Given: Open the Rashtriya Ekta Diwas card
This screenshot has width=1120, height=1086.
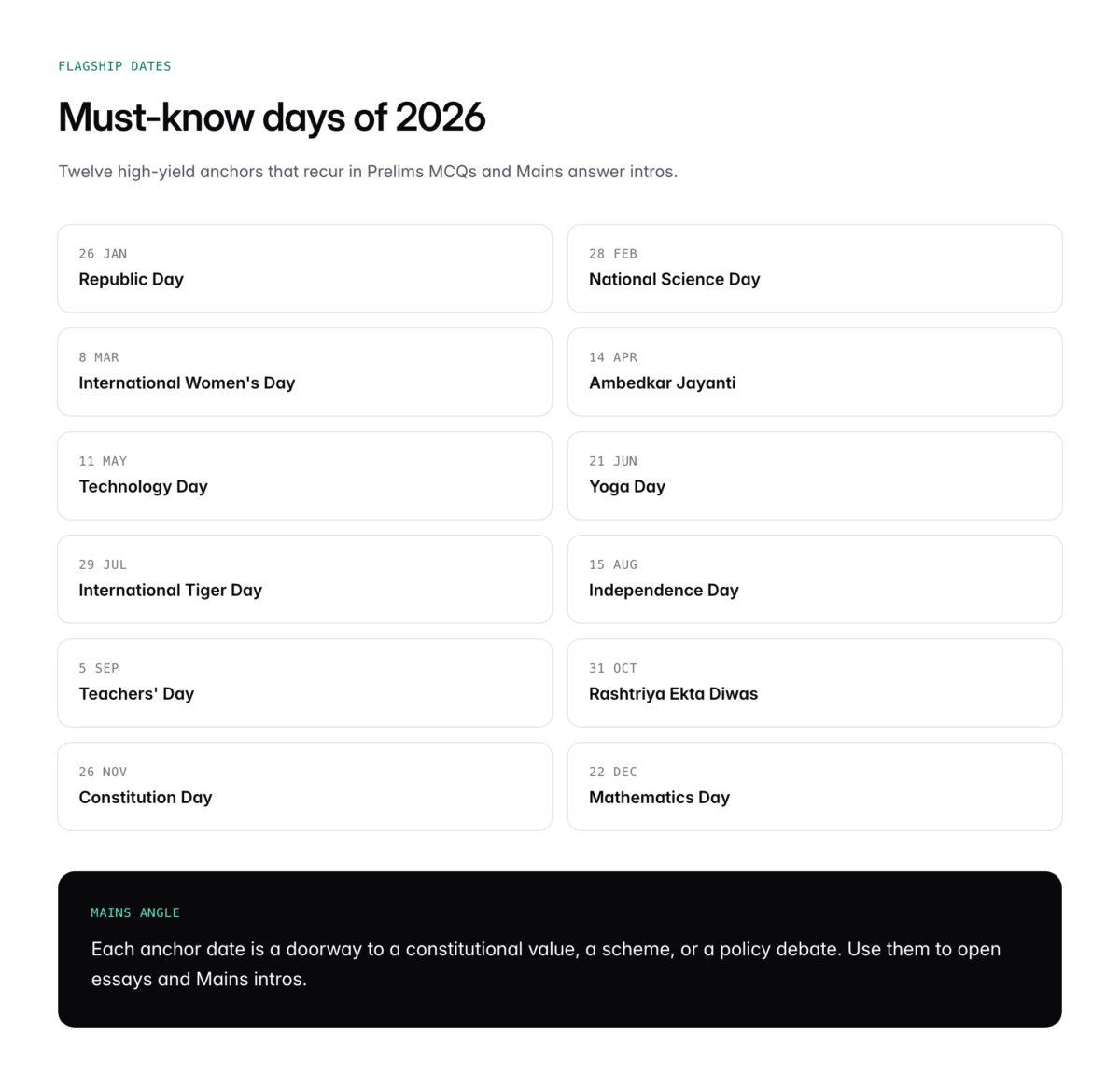Looking at the screenshot, I should pos(815,682).
